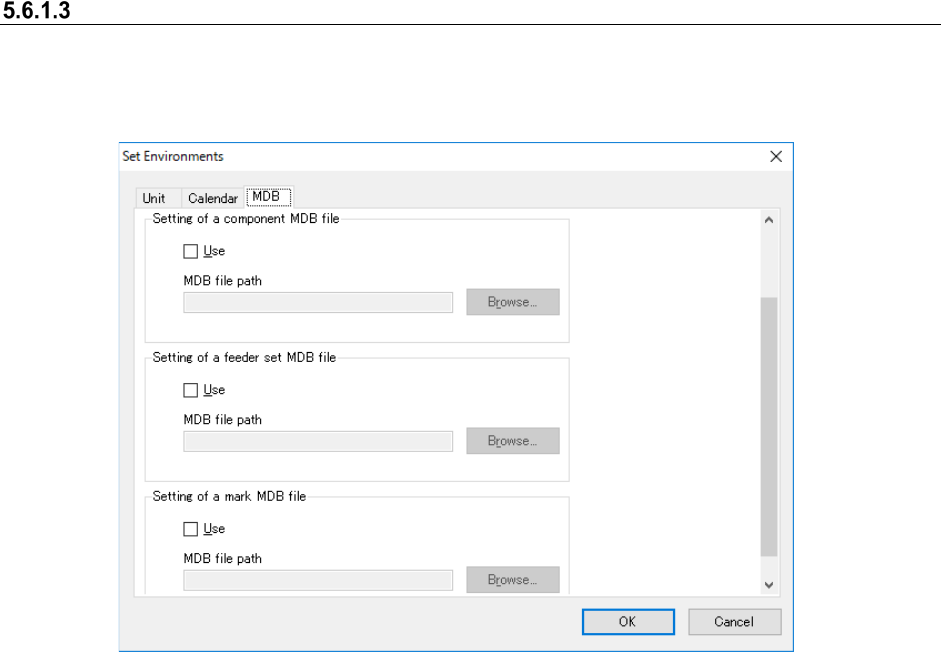
Task: Click the mark MDB file path field
Action: [318, 580]
